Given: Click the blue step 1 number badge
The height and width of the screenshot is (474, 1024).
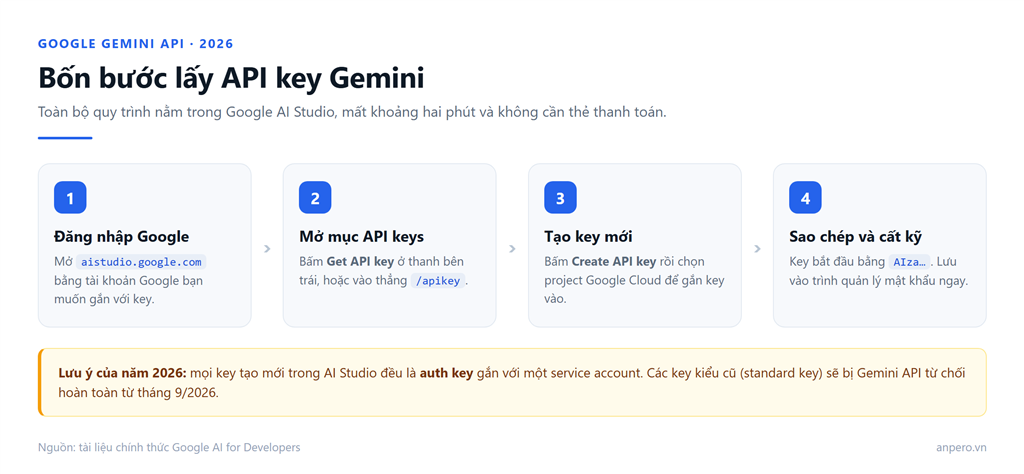Looking at the screenshot, I should (70, 198).
